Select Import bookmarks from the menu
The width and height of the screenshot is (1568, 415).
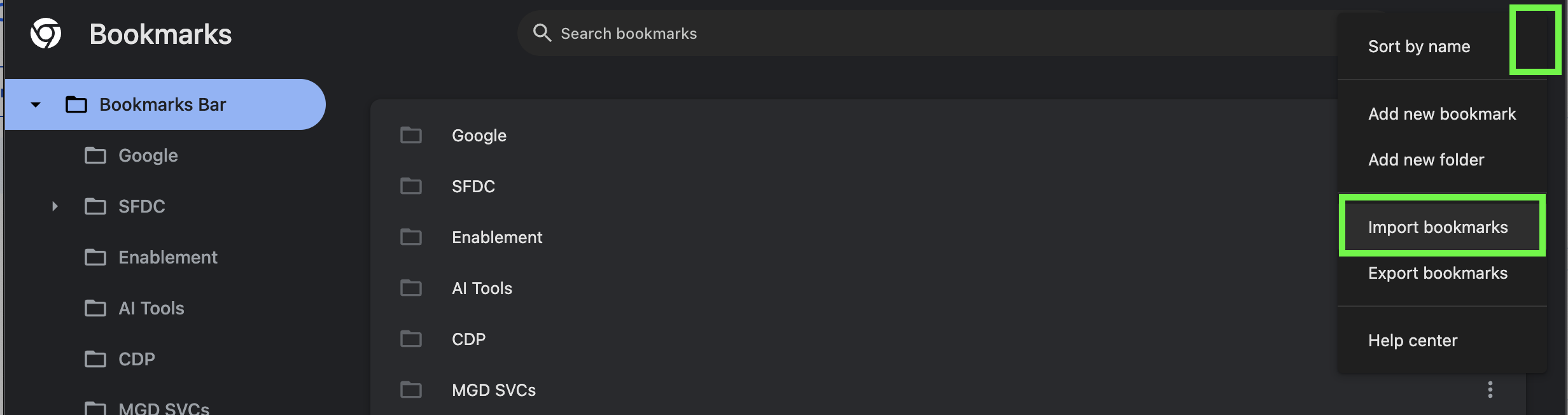[x=1439, y=227]
